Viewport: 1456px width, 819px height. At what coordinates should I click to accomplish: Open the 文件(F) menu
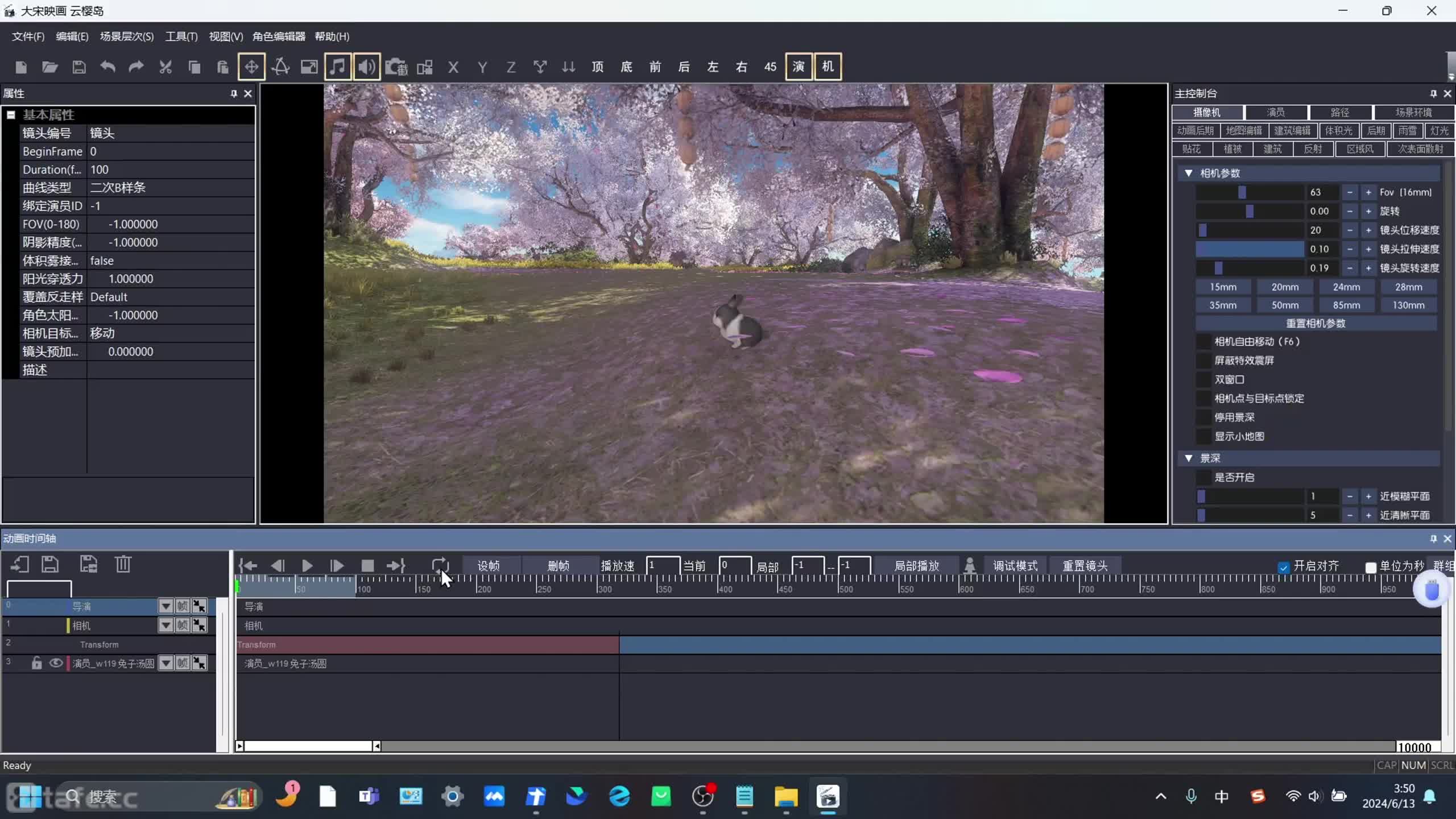pyautogui.click(x=28, y=36)
